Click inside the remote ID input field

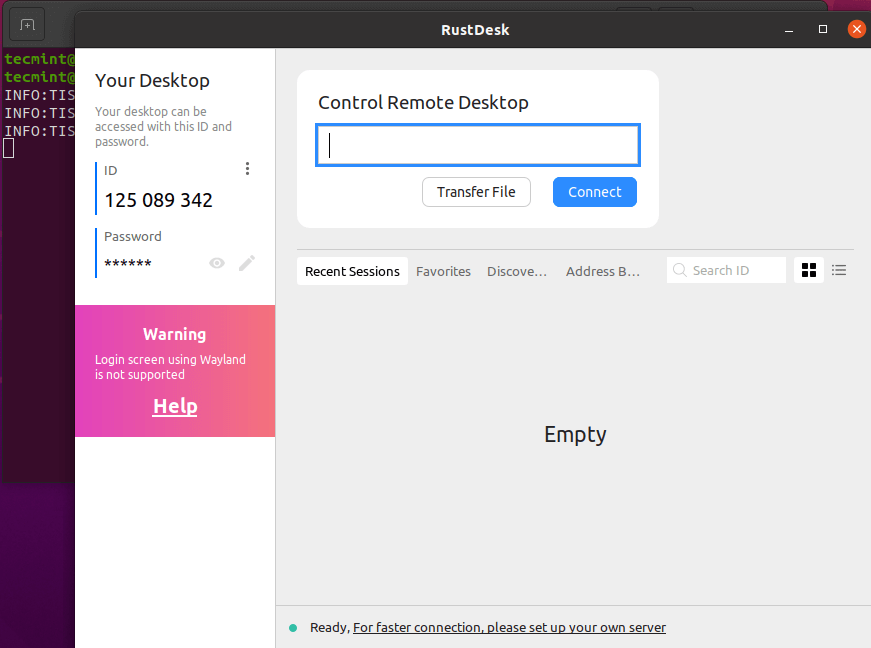pyautogui.click(x=477, y=145)
